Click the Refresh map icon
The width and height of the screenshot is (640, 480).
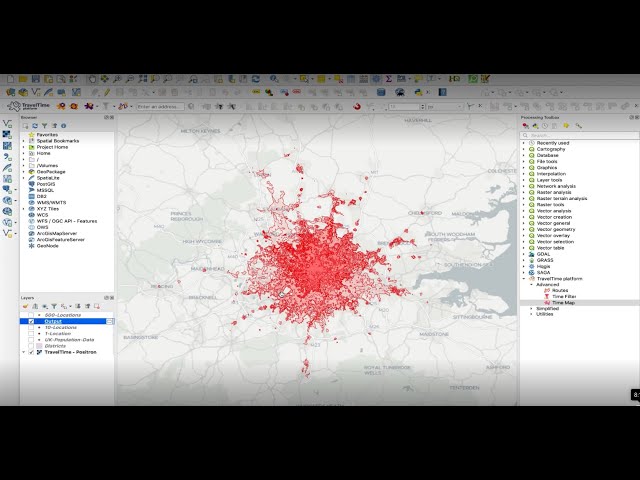coord(256,79)
